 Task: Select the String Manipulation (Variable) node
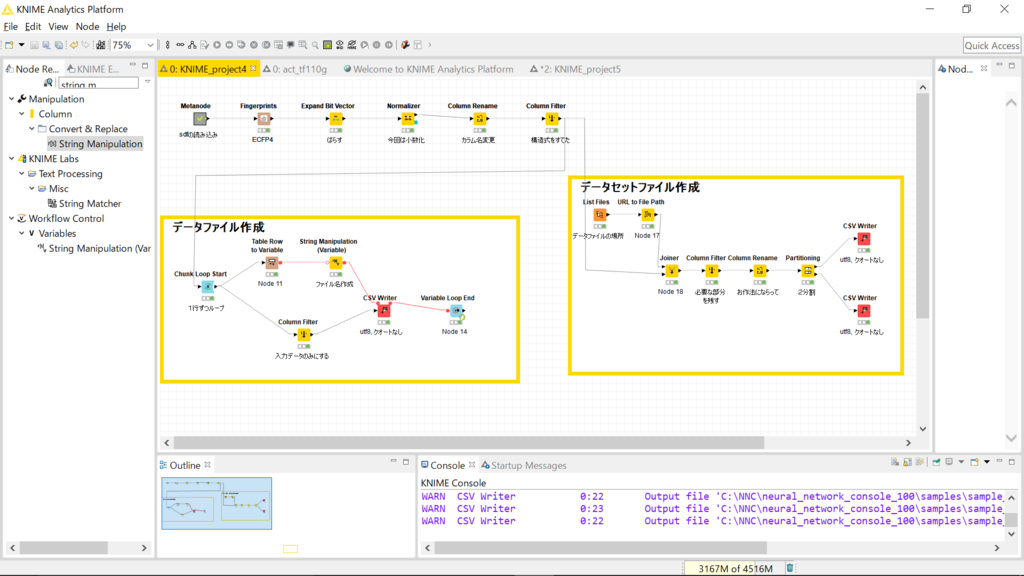pyautogui.click(x=336, y=263)
